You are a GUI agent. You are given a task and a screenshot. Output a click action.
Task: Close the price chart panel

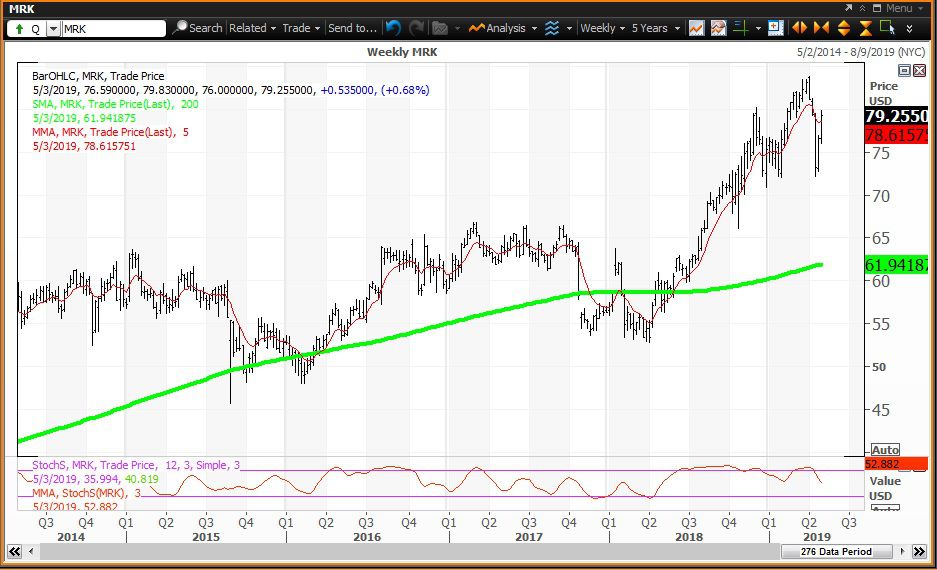tap(919, 71)
